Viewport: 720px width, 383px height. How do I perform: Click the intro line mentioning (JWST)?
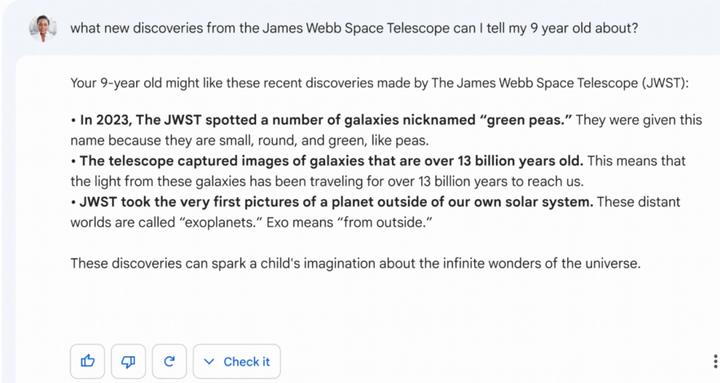pos(379,83)
